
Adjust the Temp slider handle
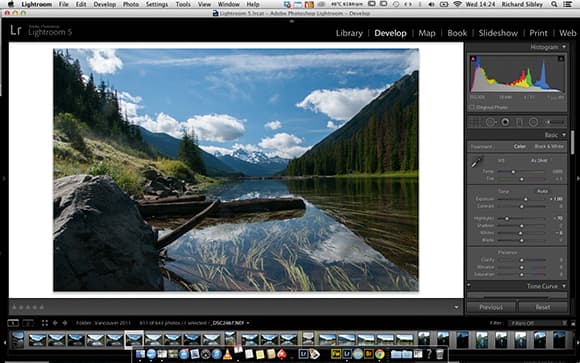(x=513, y=172)
